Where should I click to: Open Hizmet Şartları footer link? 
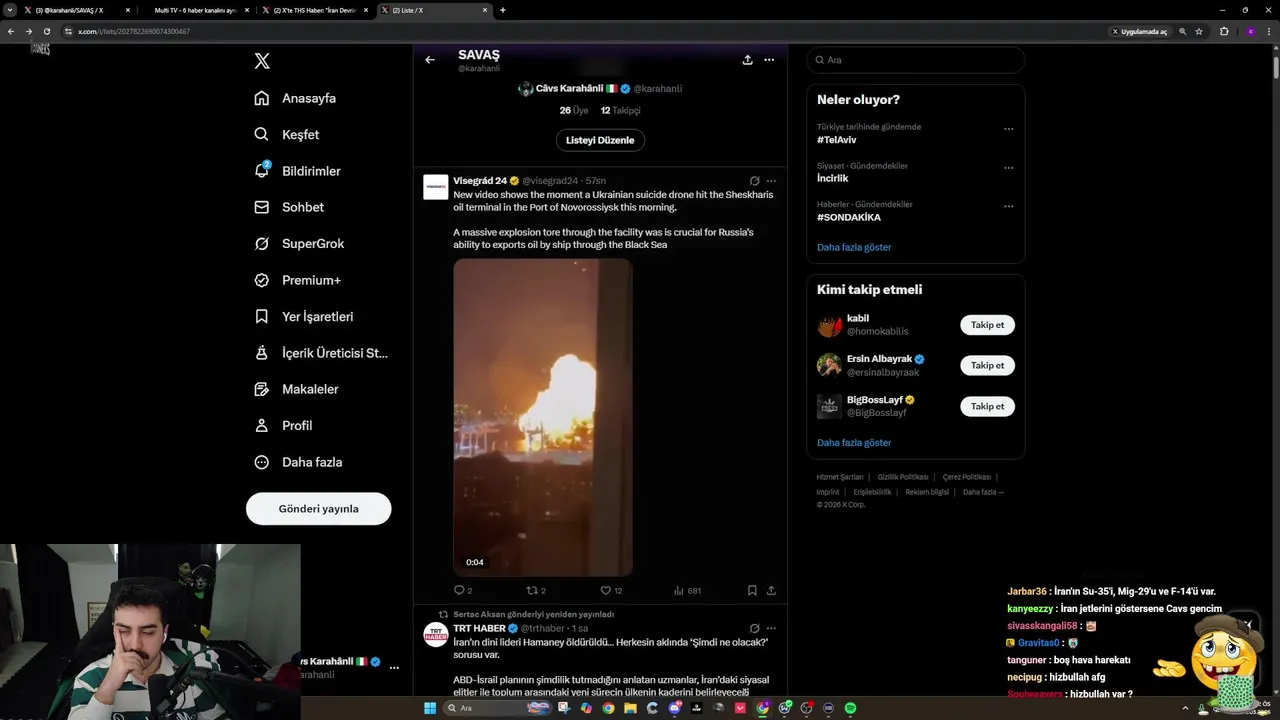(x=839, y=477)
